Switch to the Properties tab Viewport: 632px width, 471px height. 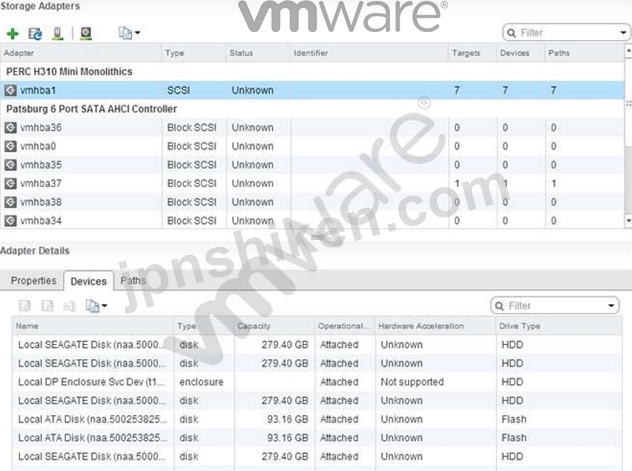[33, 280]
